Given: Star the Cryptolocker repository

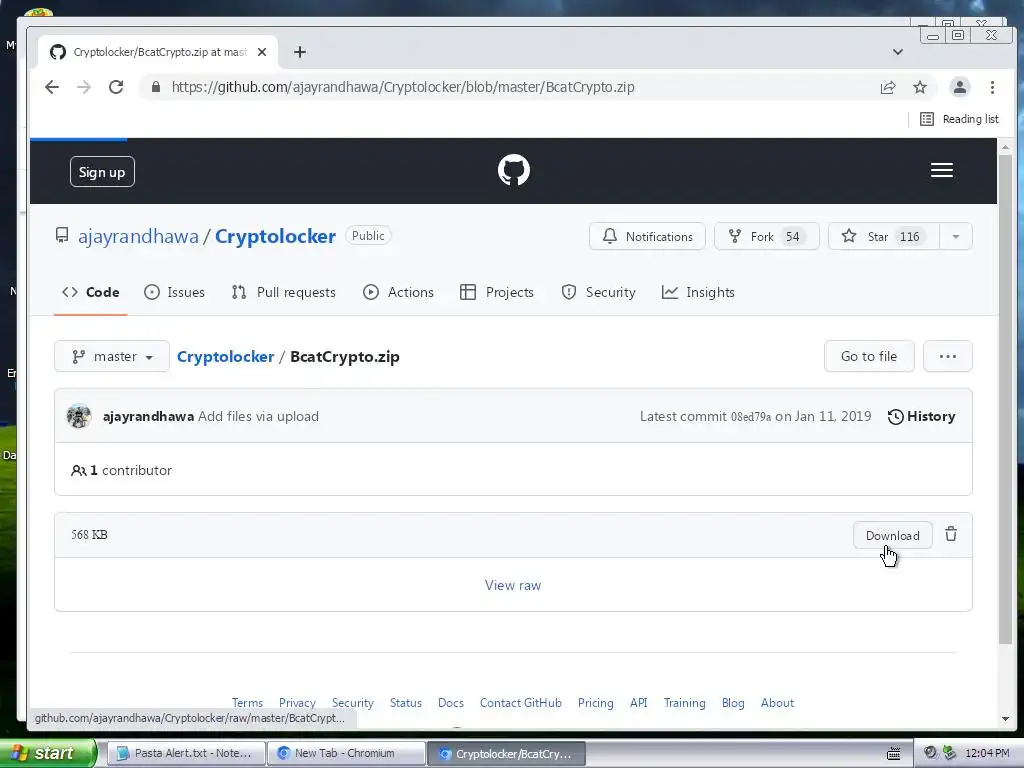Looking at the screenshot, I should (x=884, y=236).
